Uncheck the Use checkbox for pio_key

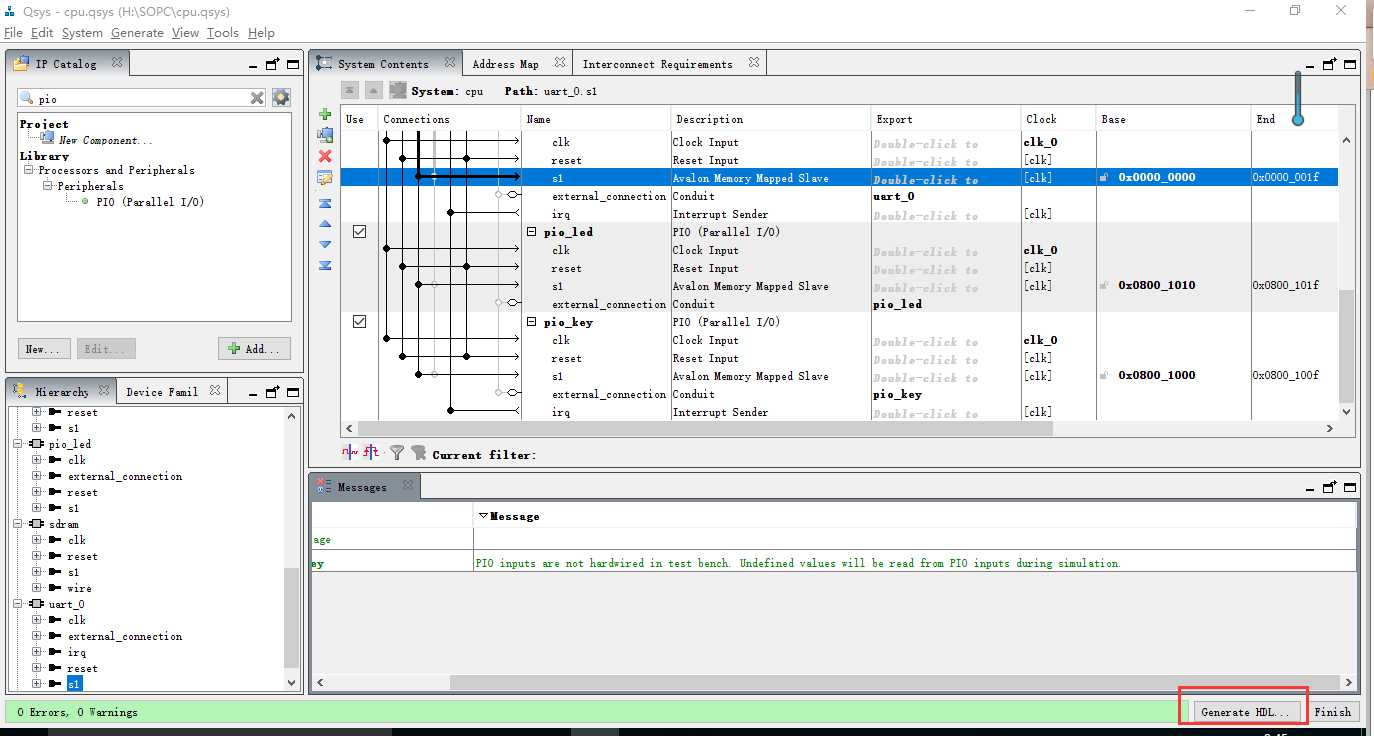pos(359,321)
